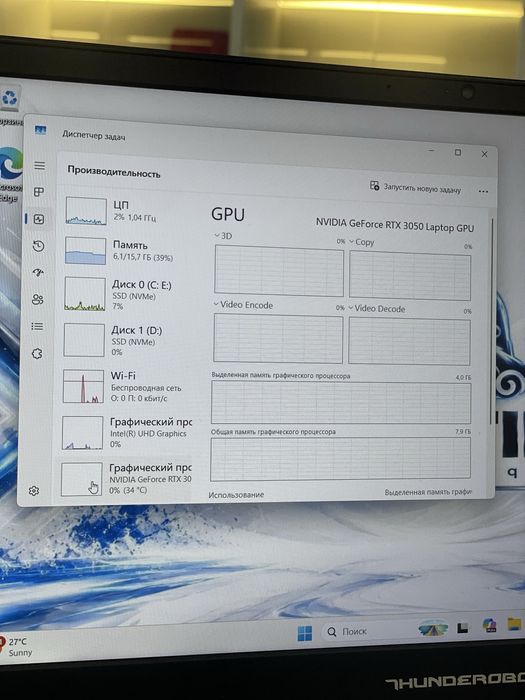The width and height of the screenshot is (525, 700).
Task: Open the black Task View taskbar icon
Action: (463, 628)
